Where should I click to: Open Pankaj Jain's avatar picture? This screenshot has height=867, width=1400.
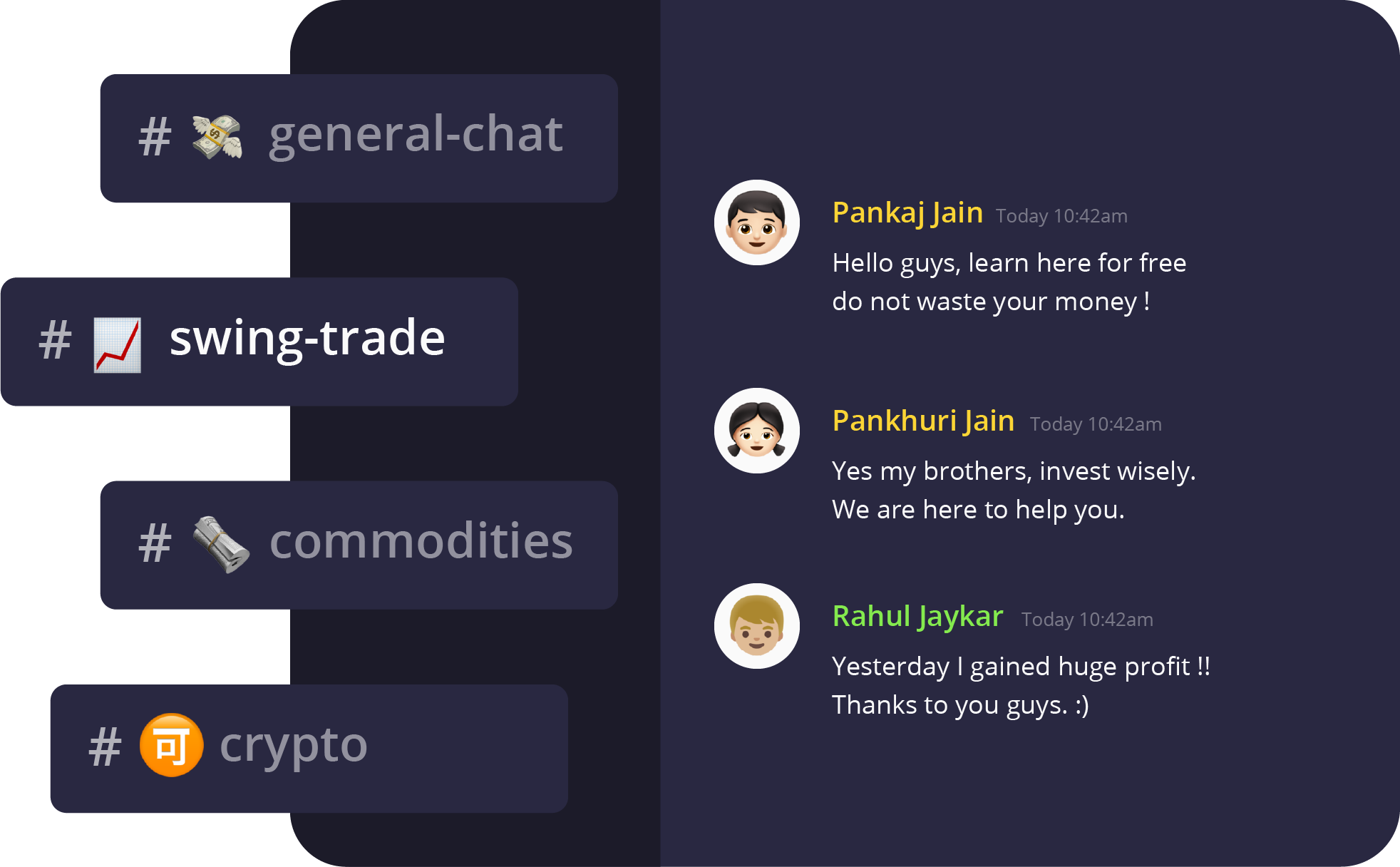(x=757, y=222)
